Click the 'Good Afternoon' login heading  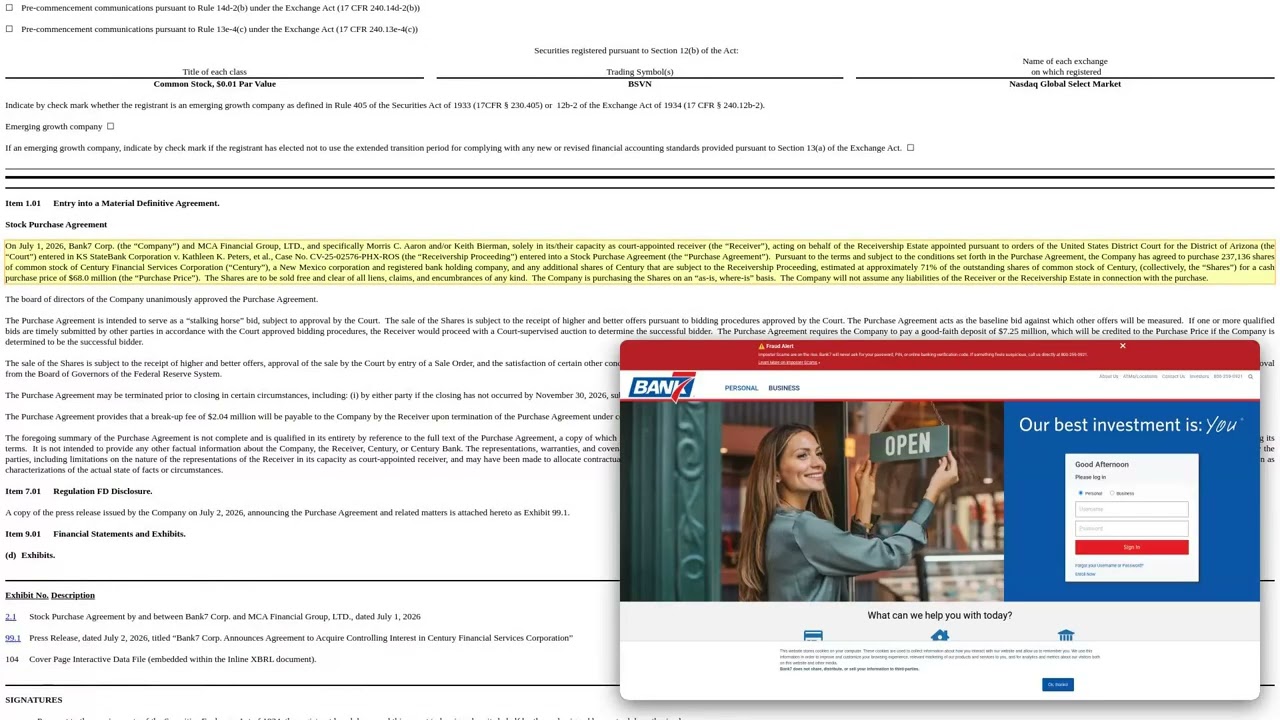[1102, 465]
